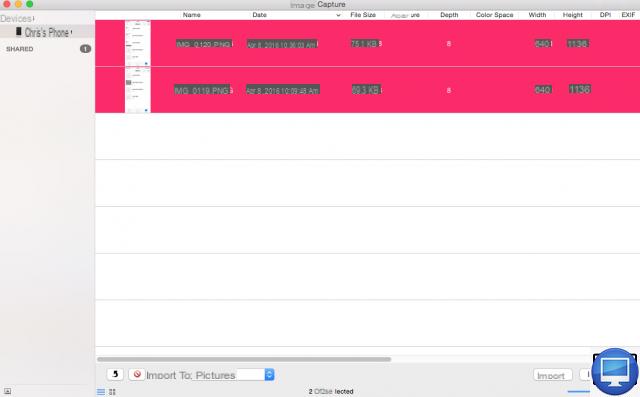Delete selected images with the red button
Viewport: 640px width, 397px height.
point(137,374)
